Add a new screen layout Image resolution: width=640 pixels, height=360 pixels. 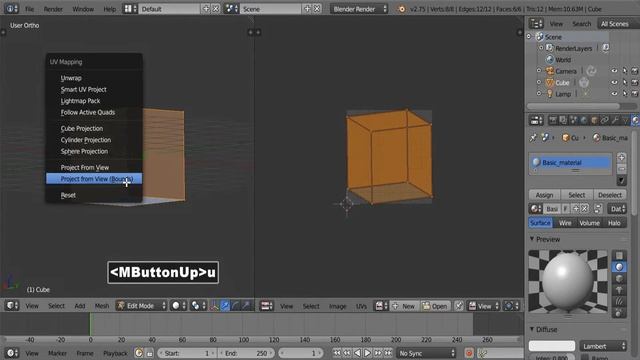[206, 9]
